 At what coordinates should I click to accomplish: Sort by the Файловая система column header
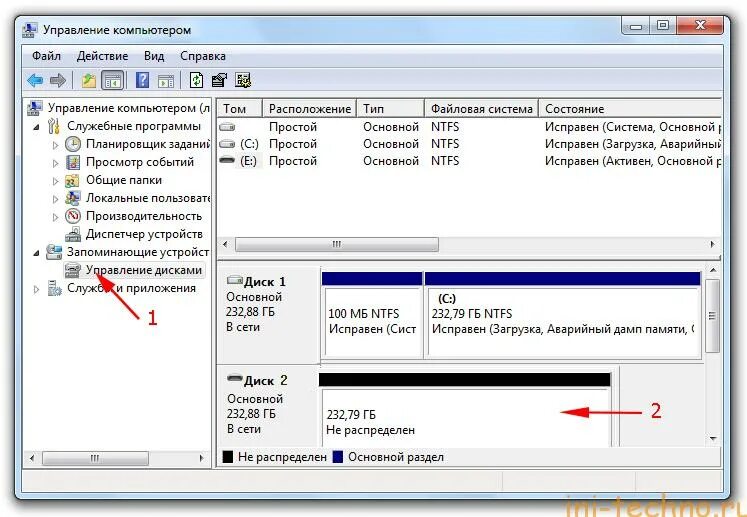(x=481, y=109)
